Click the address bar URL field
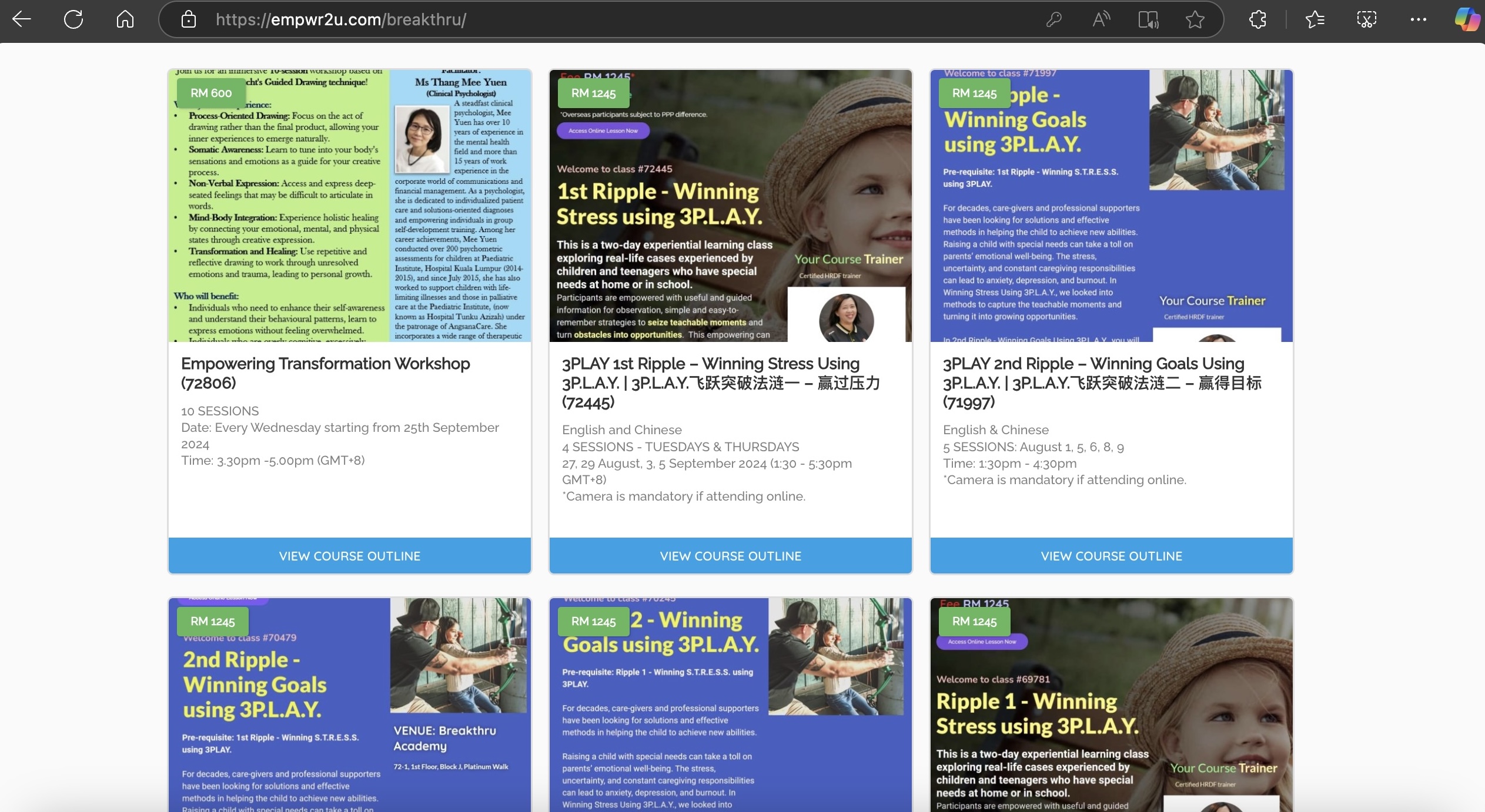This screenshot has height=812, width=1485. click(588, 19)
